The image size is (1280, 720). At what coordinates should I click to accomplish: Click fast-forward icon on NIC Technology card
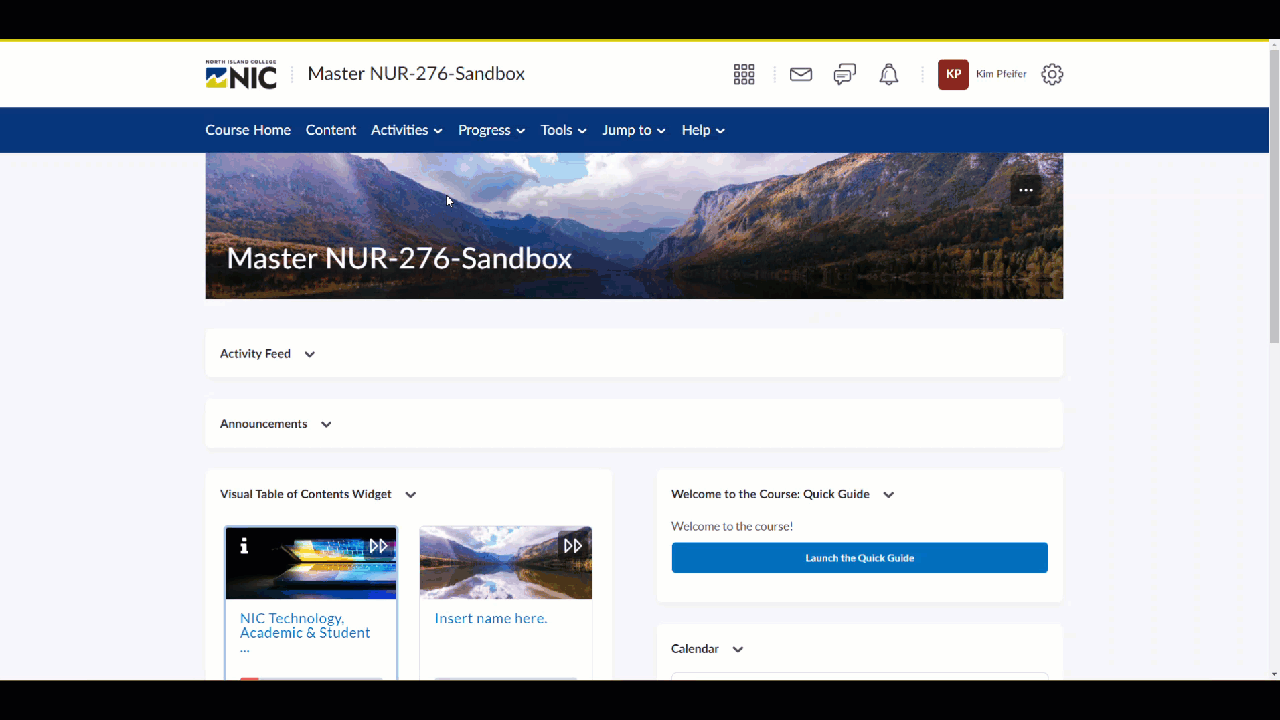[379, 546]
